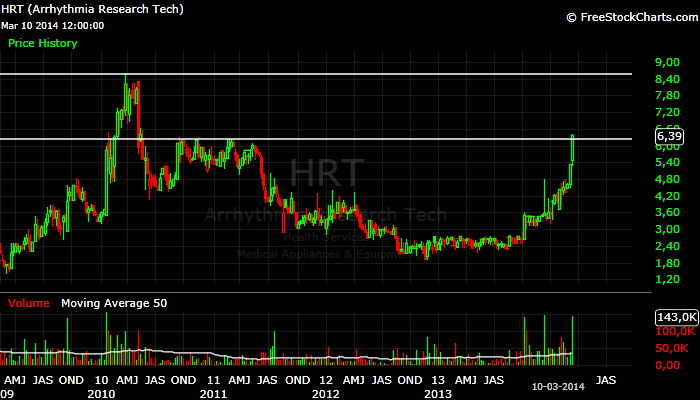Click the current price tag 6,39
This screenshot has width=700, height=400.
669,136
